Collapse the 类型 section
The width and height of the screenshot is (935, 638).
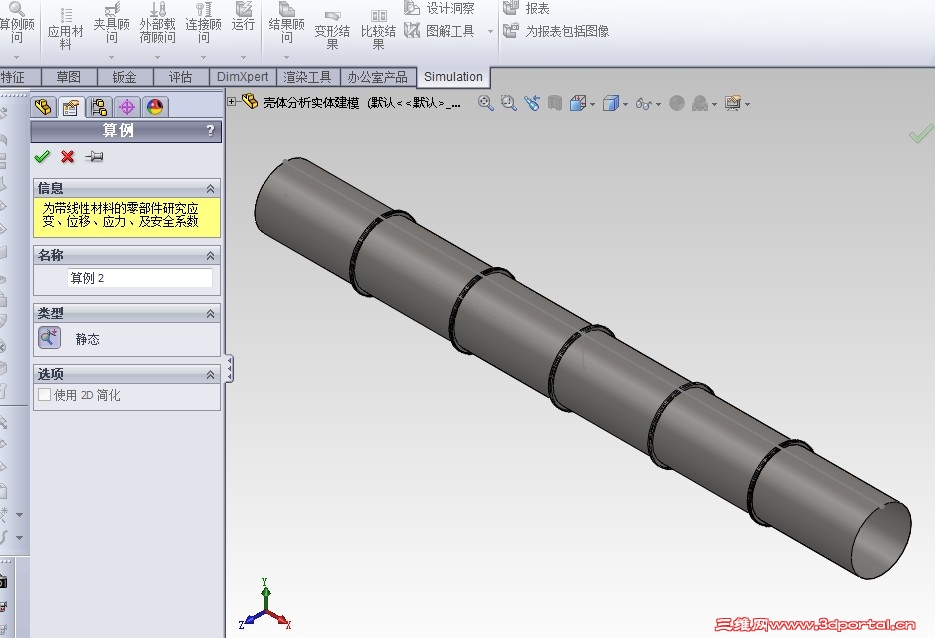pos(210,314)
